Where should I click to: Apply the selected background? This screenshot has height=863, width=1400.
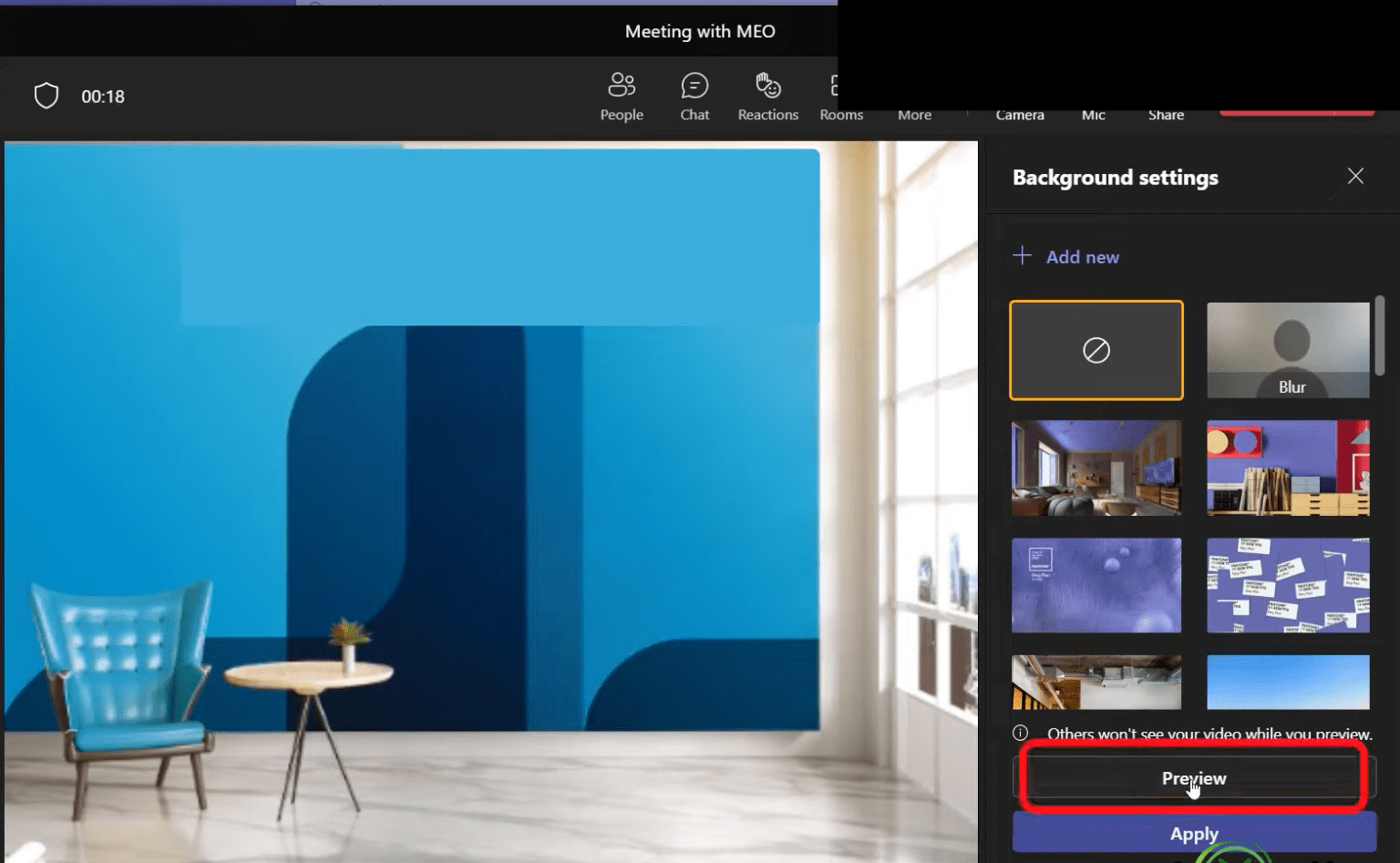(x=1193, y=833)
